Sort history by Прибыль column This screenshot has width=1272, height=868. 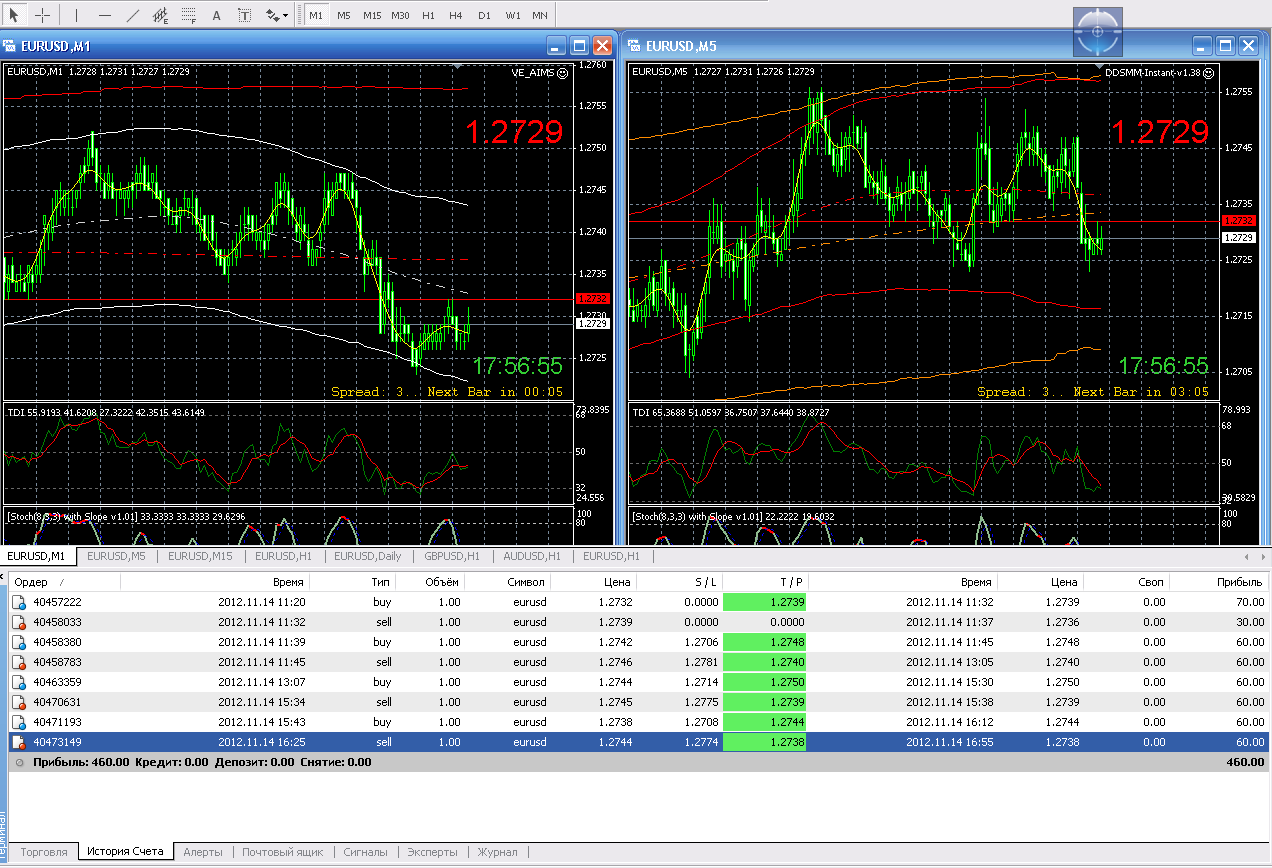point(1220,582)
